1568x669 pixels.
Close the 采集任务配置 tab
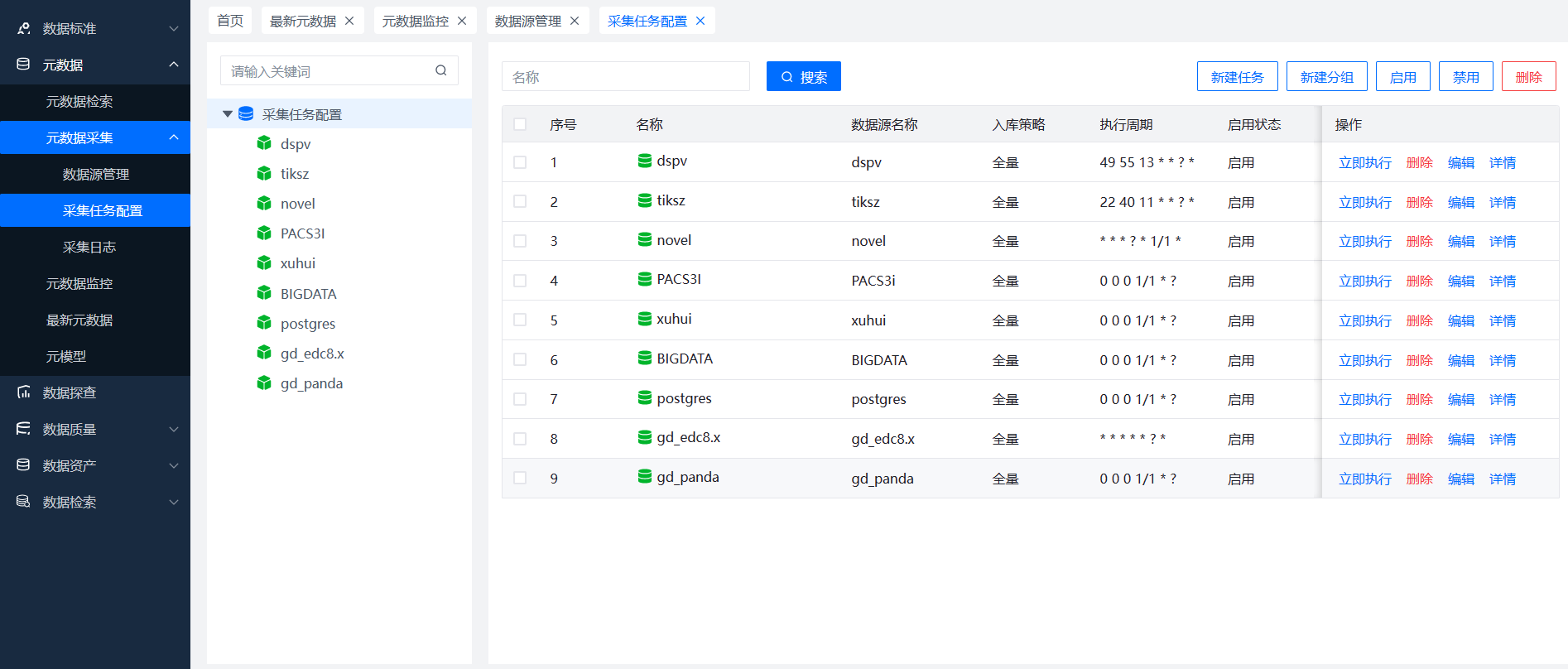(700, 21)
